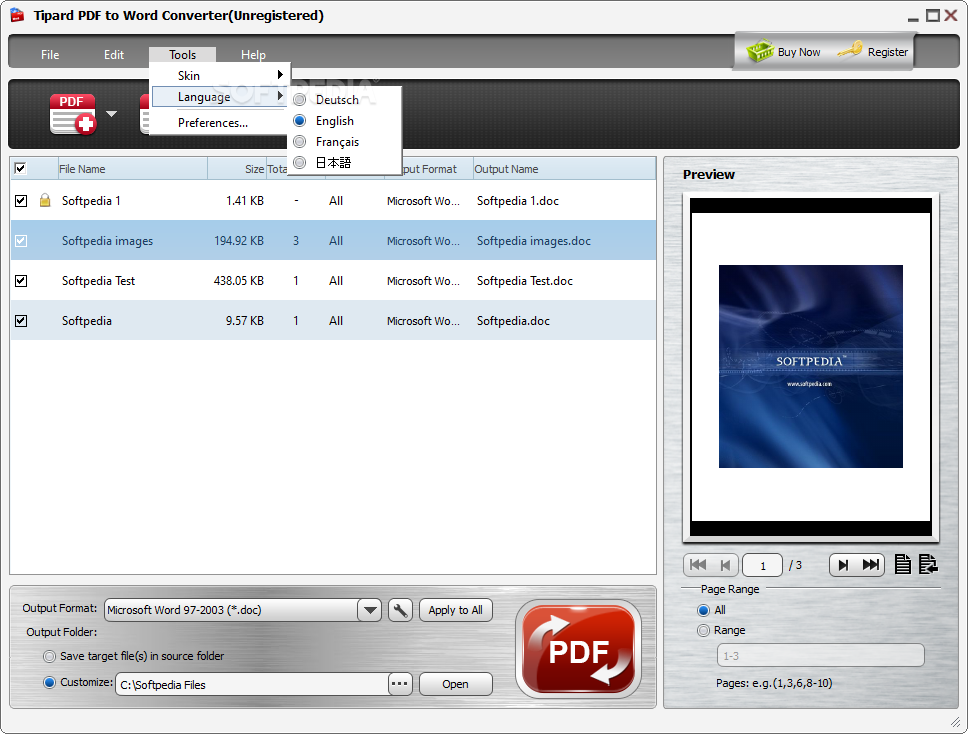
Task: Expand the Language submenu
Action: tap(219, 96)
